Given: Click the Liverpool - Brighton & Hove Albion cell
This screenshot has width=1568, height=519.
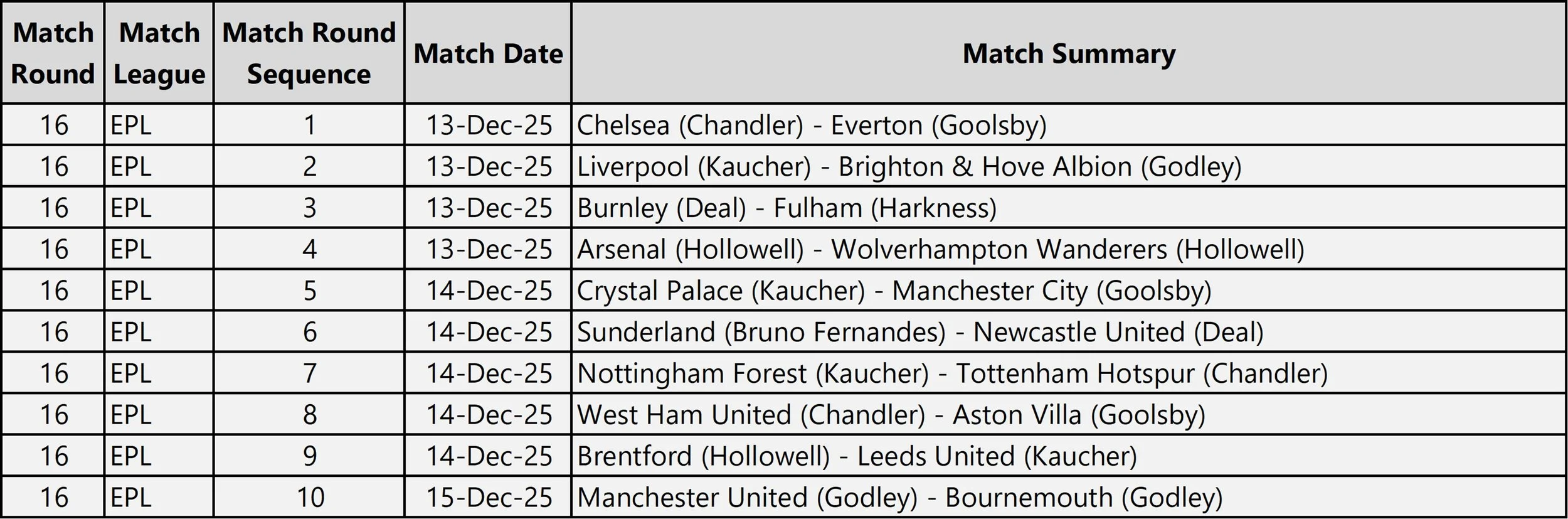Looking at the screenshot, I should point(1069,166).
